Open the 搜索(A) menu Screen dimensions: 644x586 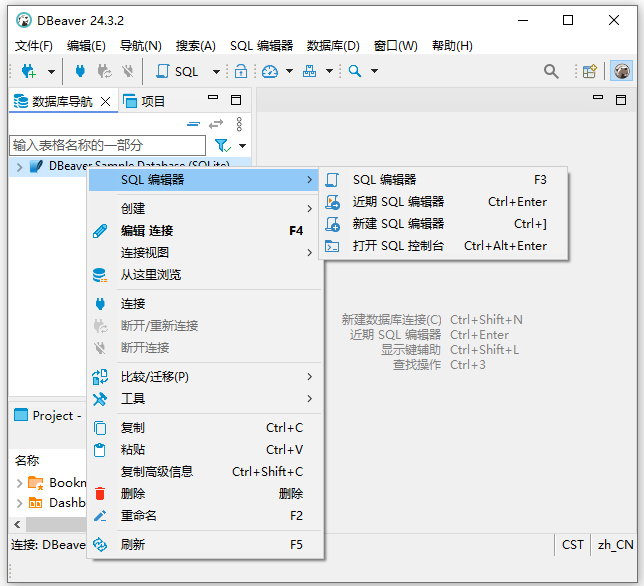pyautogui.click(x=196, y=46)
